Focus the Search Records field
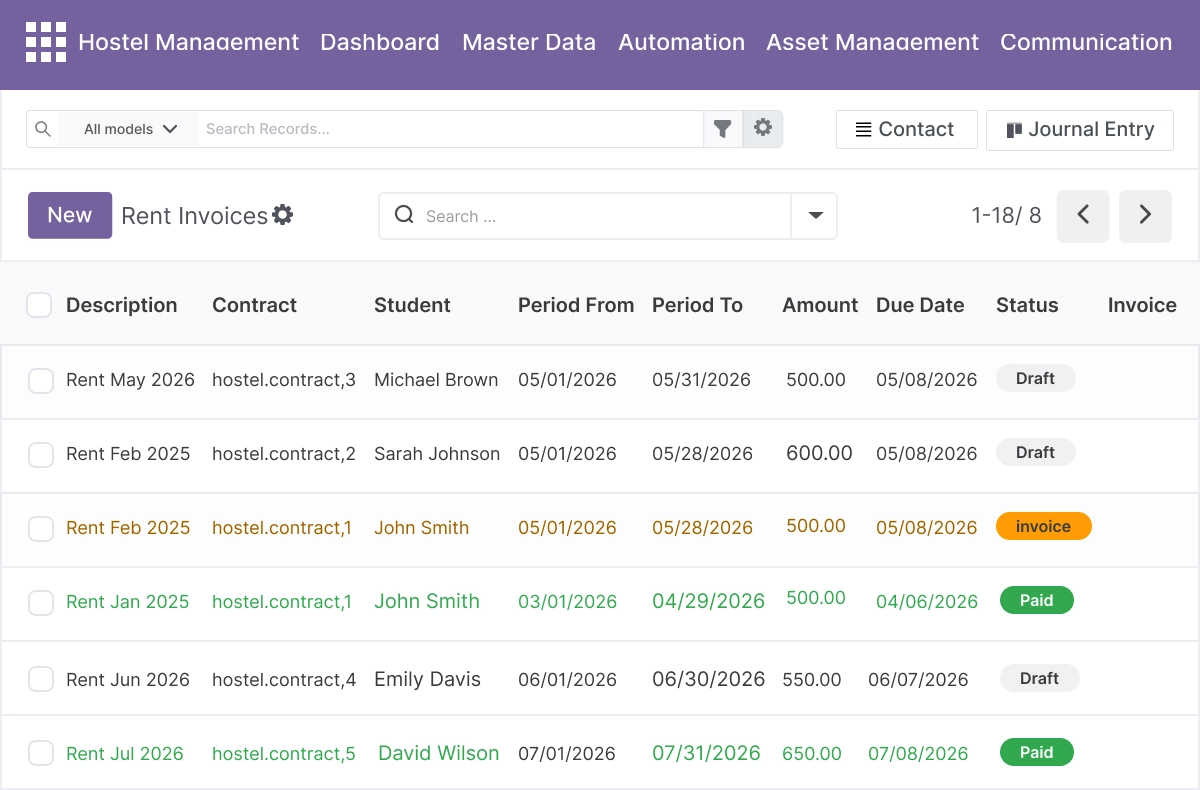This screenshot has height=790, width=1200. click(450, 129)
